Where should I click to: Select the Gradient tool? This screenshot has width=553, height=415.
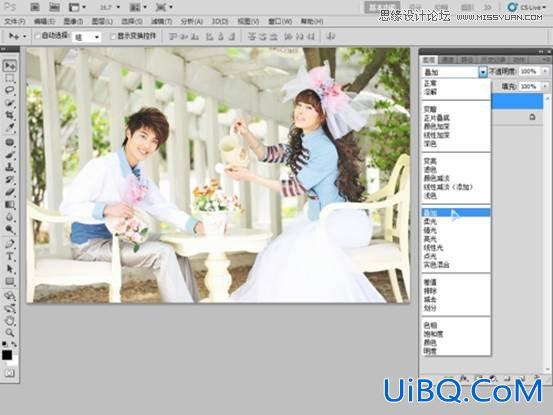point(10,205)
